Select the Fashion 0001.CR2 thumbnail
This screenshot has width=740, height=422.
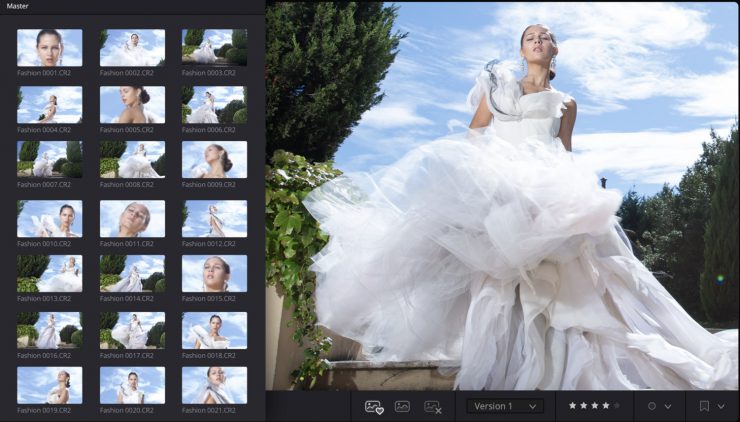click(x=50, y=47)
